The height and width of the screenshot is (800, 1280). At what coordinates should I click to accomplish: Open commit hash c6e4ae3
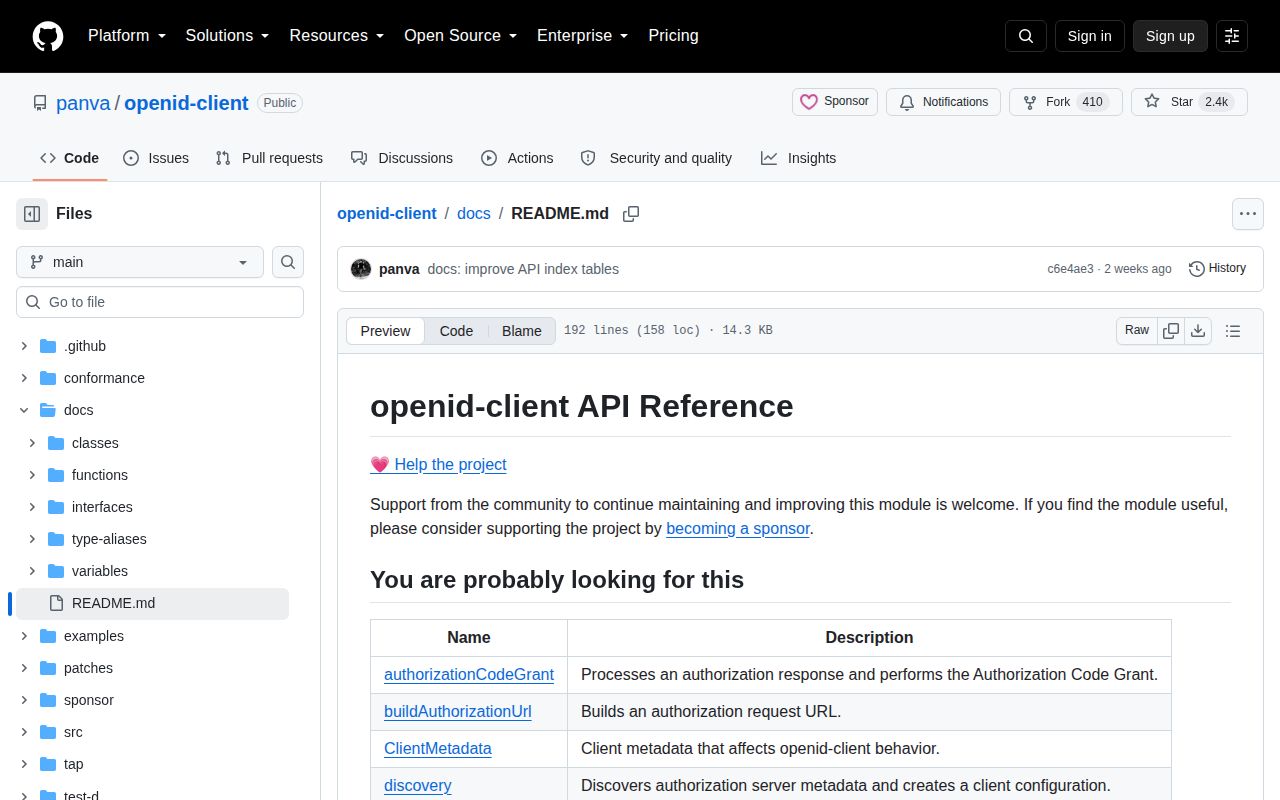(1071, 269)
